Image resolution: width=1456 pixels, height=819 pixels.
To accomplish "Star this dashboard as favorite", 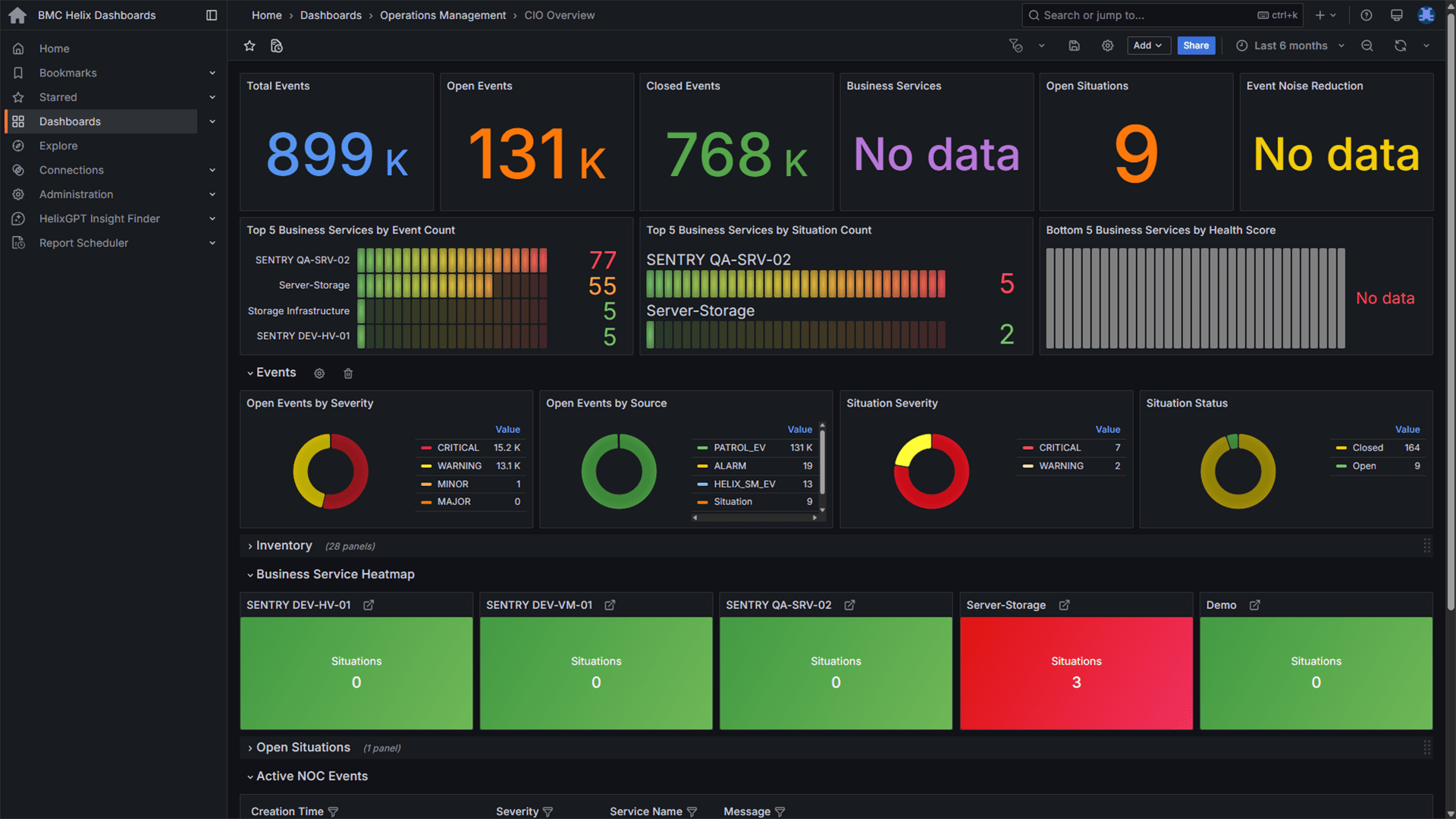I will pyautogui.click(x=249, y=46).
